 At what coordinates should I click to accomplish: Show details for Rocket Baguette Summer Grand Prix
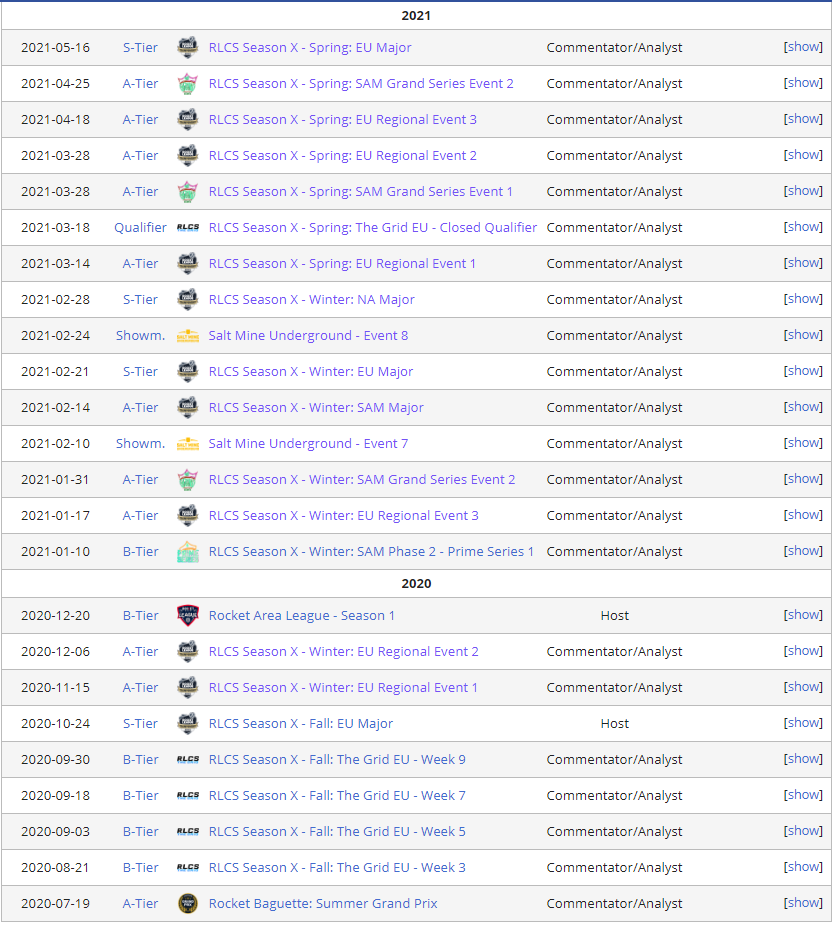coord(803,903)
